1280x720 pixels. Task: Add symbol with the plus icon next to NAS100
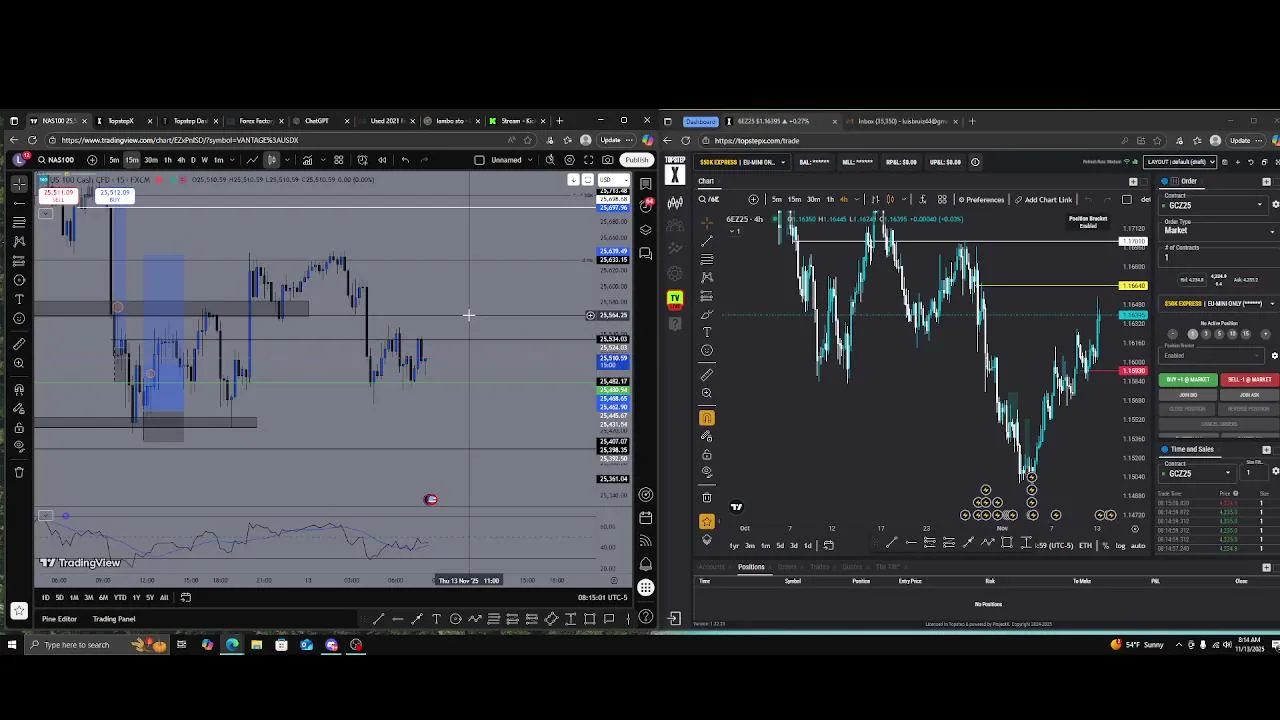pyautogui.click(x=92, y=160)
